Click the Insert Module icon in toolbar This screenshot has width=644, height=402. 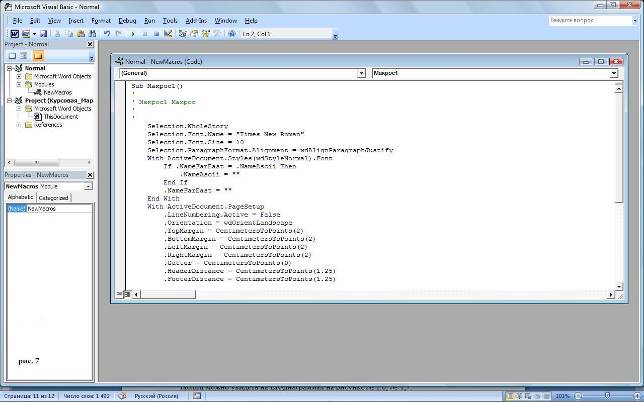tap(26, 34)
